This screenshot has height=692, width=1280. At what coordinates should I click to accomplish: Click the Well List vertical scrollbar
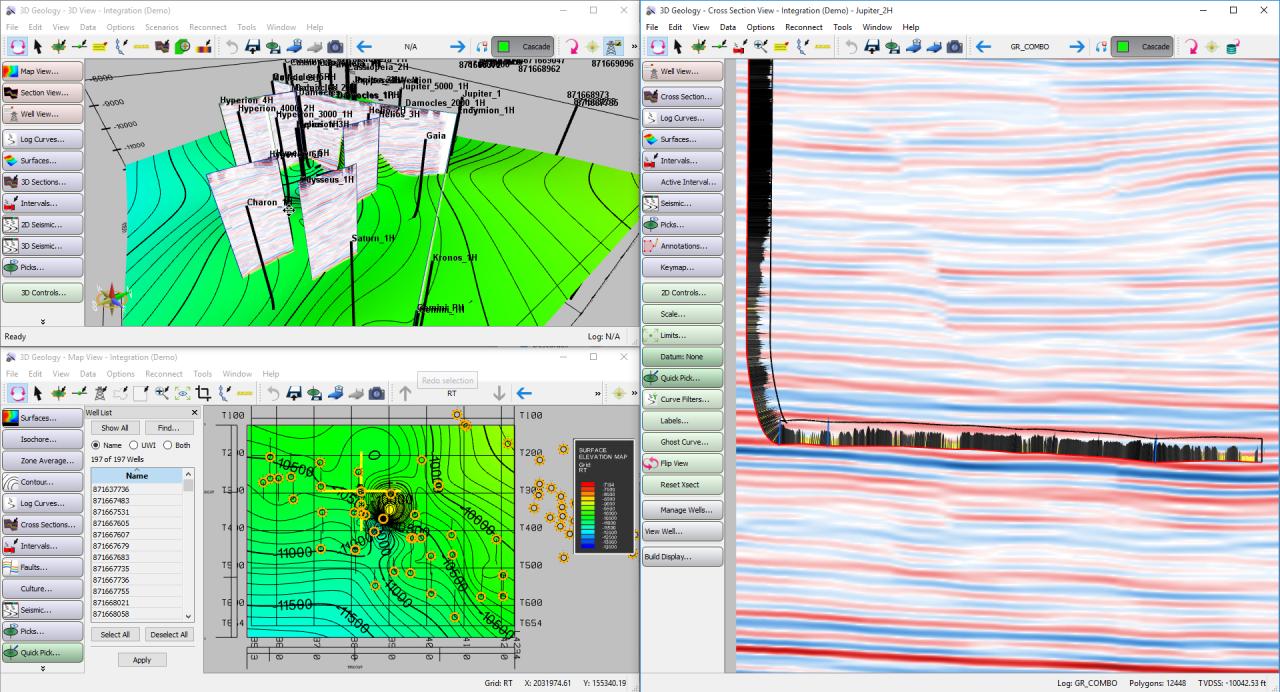pyautogui.click(x=189, y=545)
